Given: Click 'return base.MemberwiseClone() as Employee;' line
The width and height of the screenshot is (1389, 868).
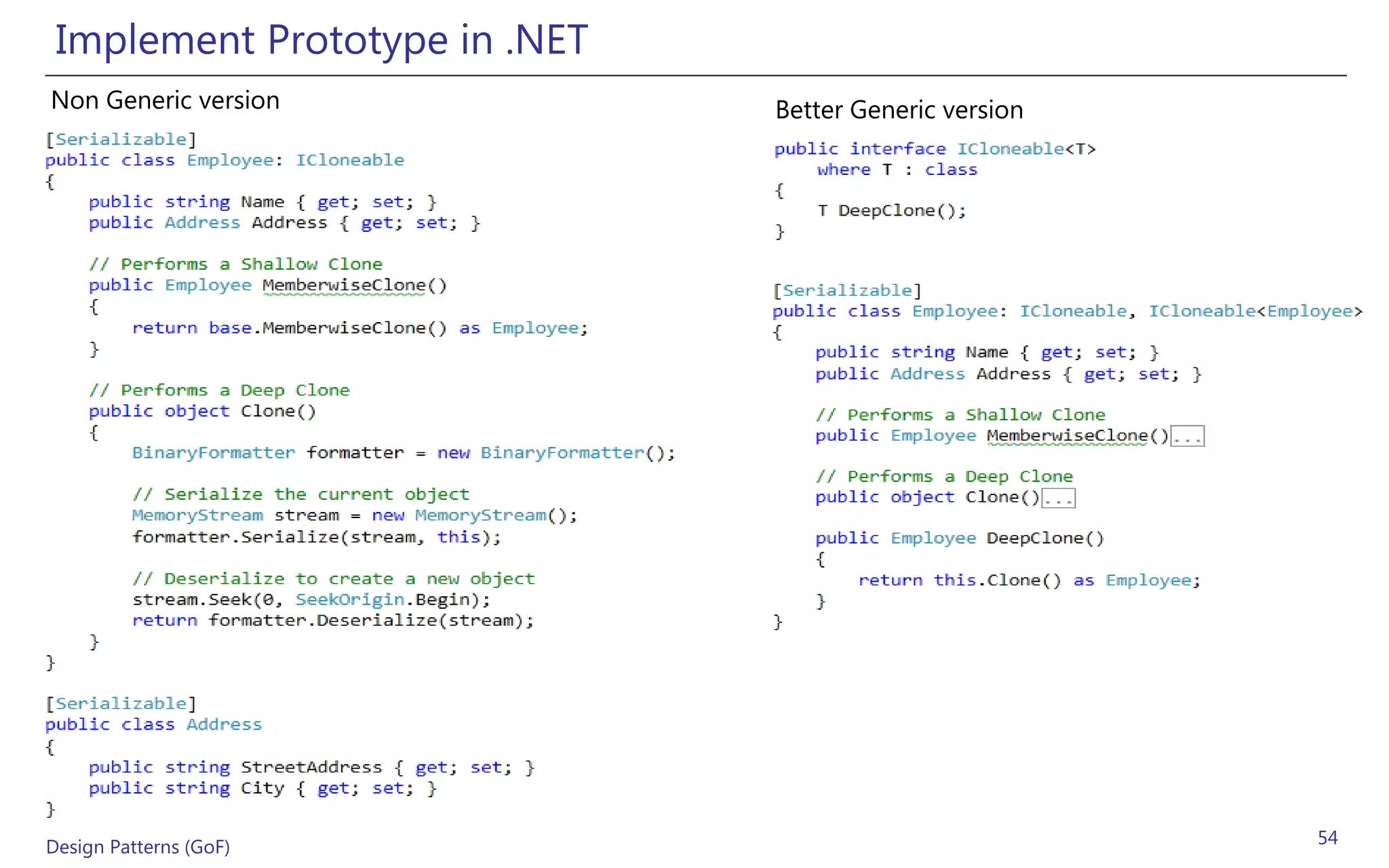Looking at the screenshot, I should 360,328.
